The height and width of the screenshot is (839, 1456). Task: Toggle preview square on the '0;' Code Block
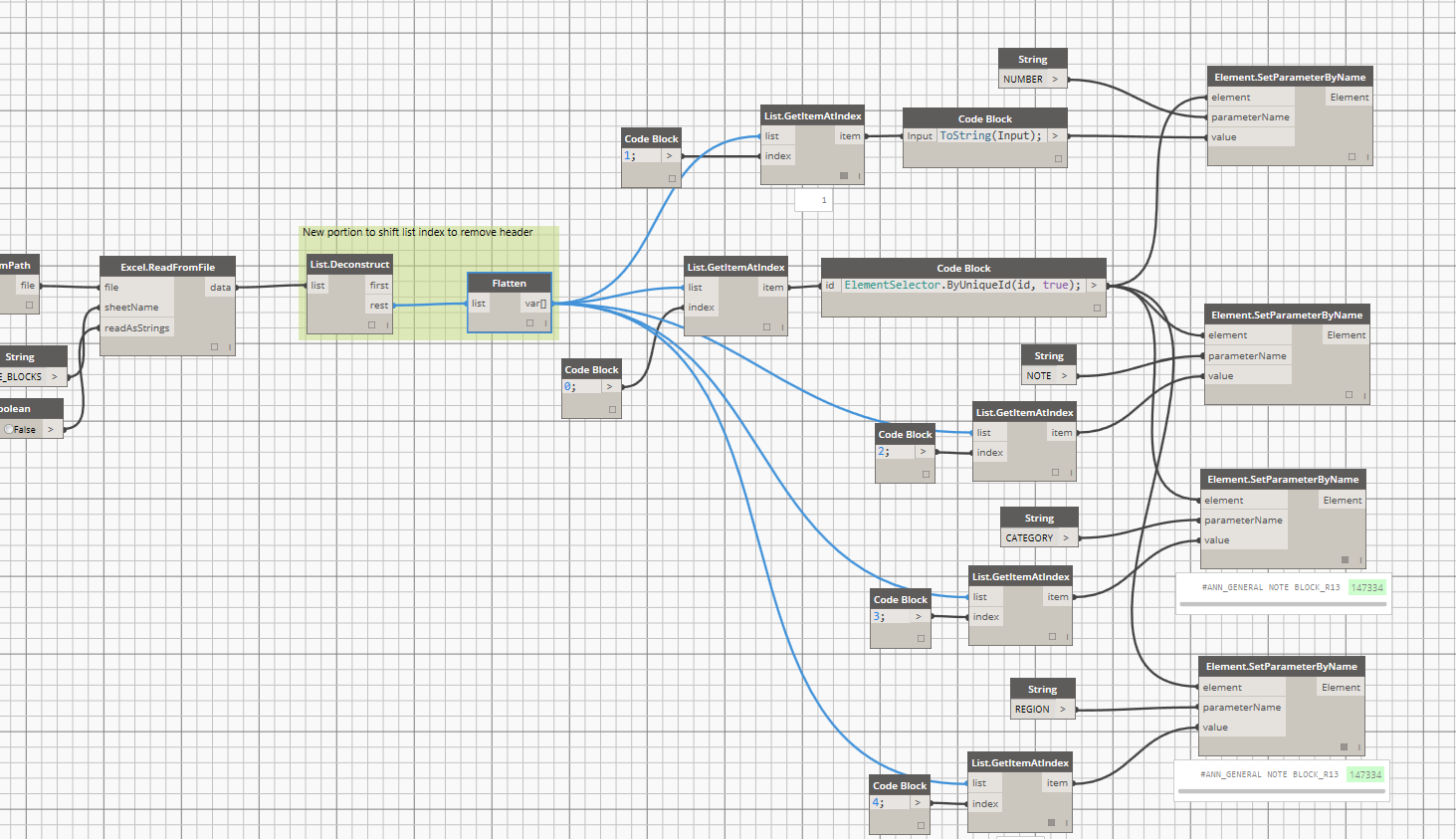tap(612, 409)
